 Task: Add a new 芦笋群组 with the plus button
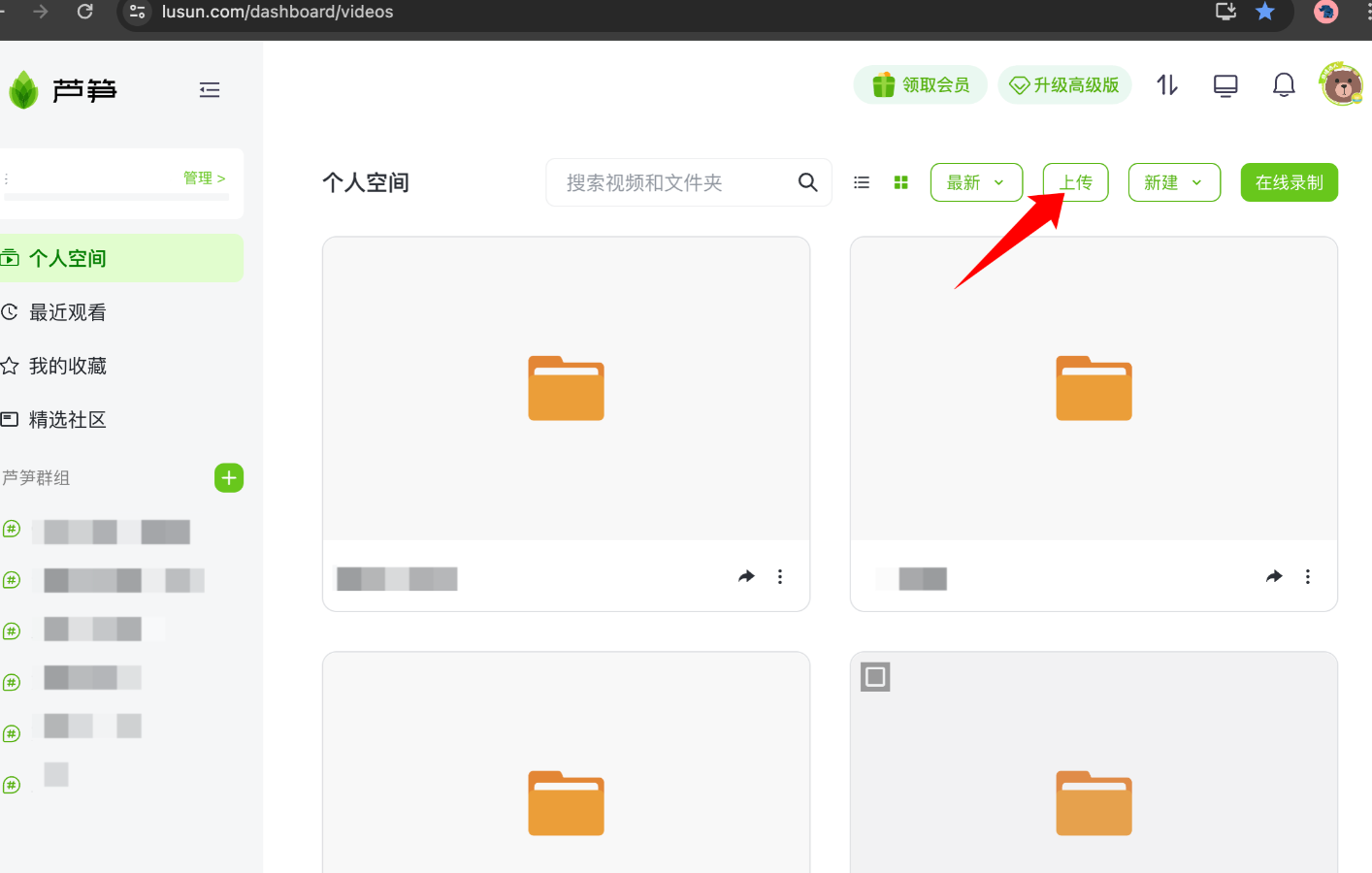pos(229,477)
